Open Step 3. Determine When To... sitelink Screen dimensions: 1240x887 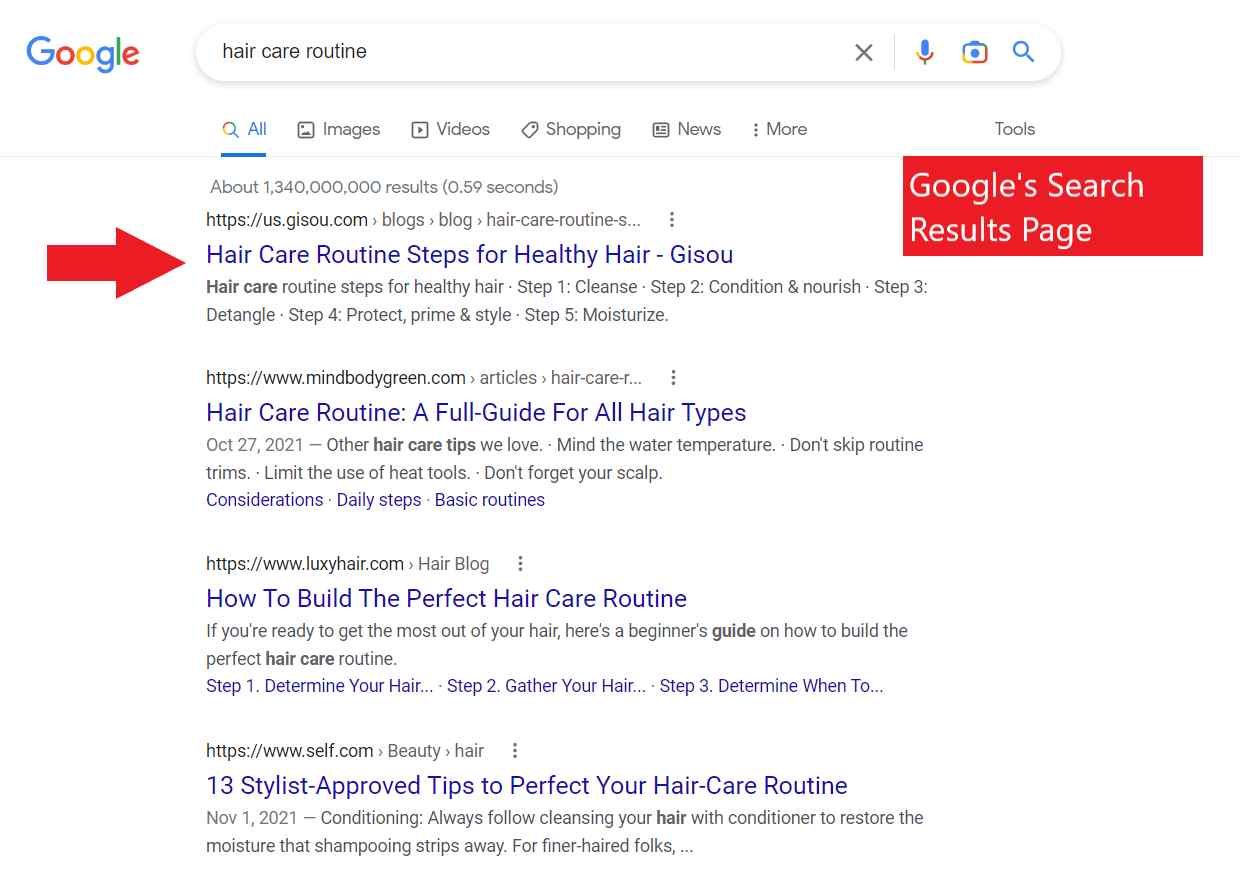pyautogui.click(x=771, y=686)
